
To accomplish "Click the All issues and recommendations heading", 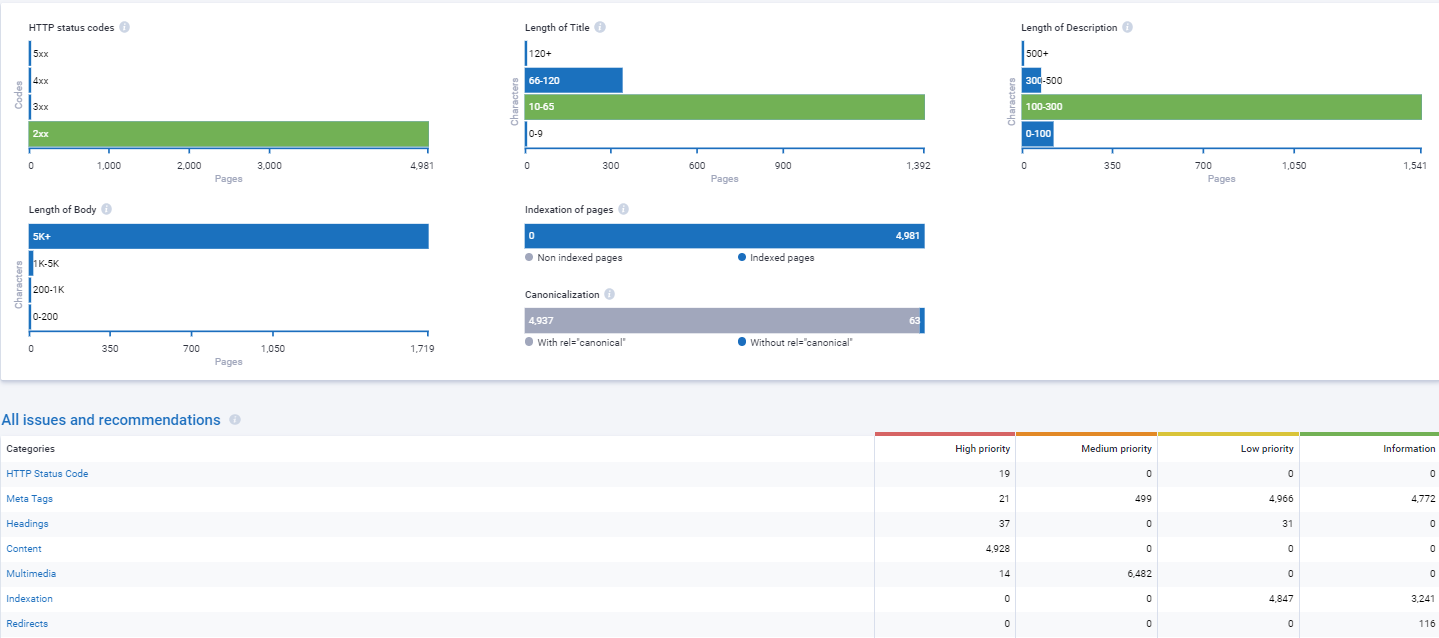I will tap(111, 420).
